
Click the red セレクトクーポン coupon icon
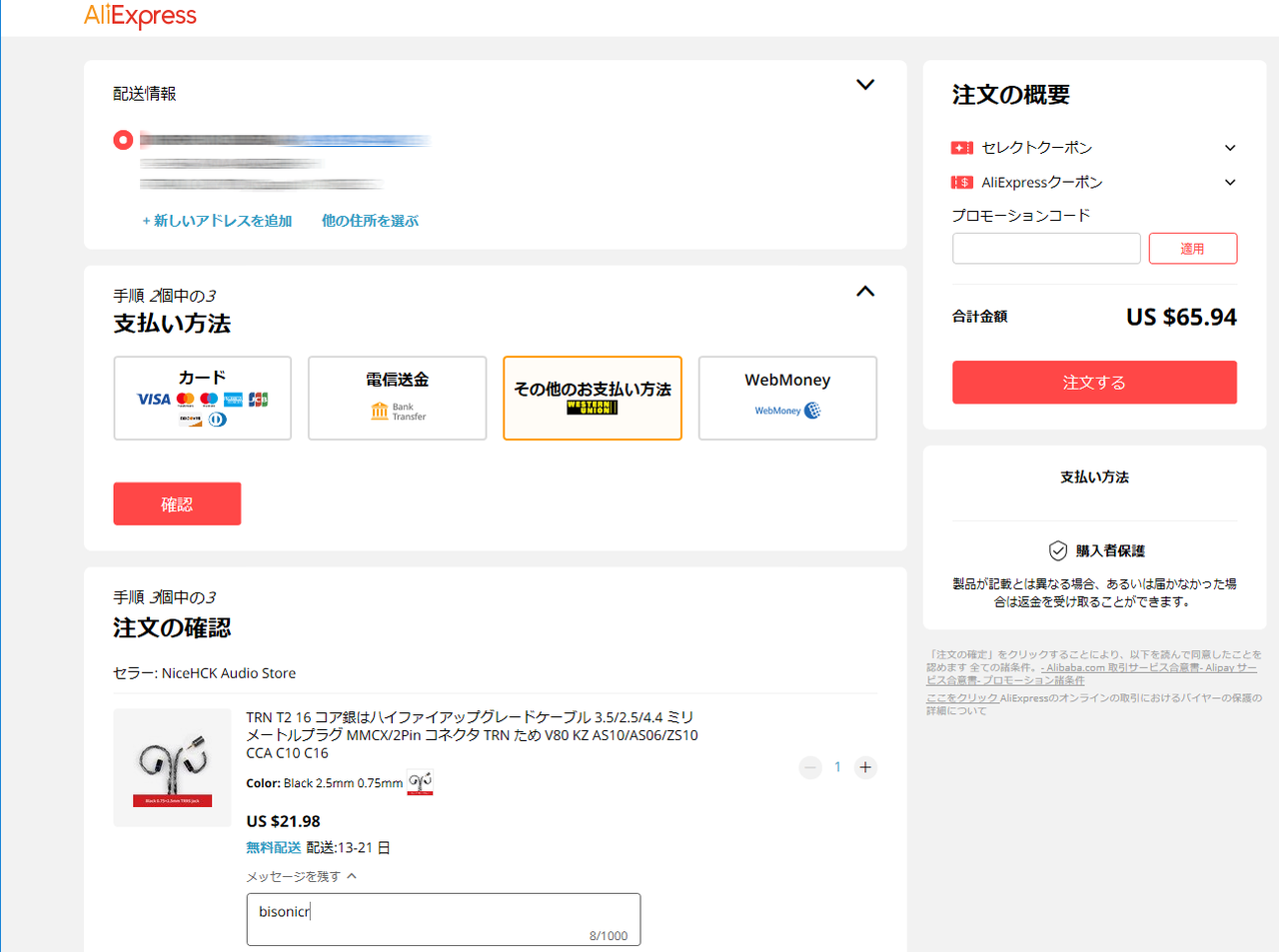tap(962, 148)
